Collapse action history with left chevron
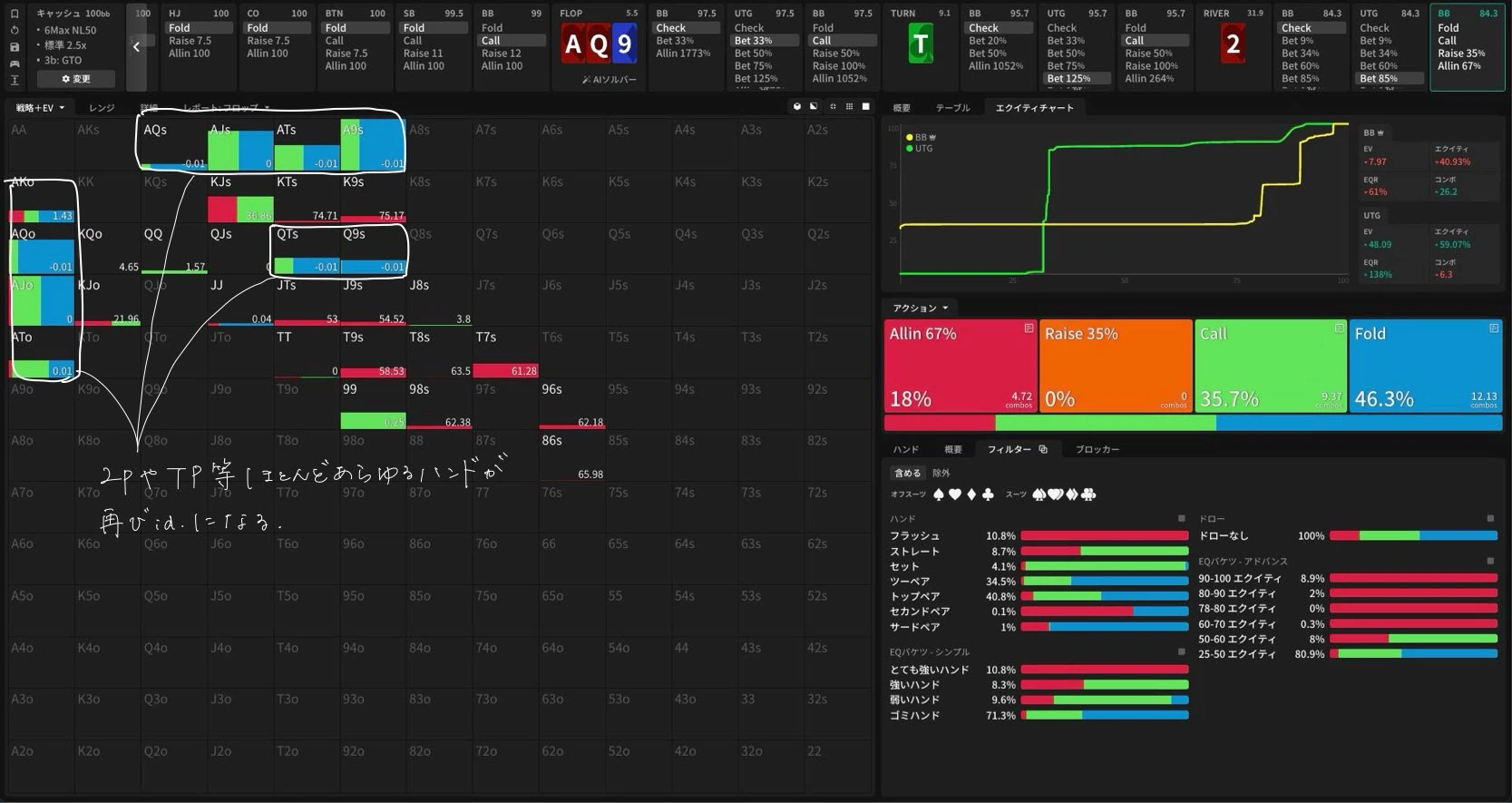 [136, 47]
